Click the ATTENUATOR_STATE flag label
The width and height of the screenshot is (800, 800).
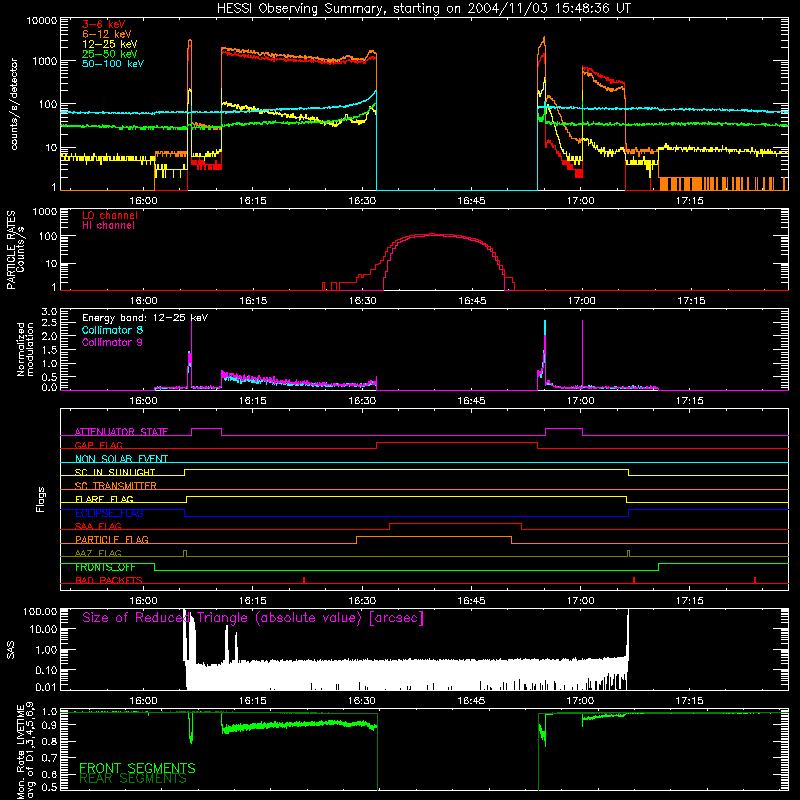[121, 432]
